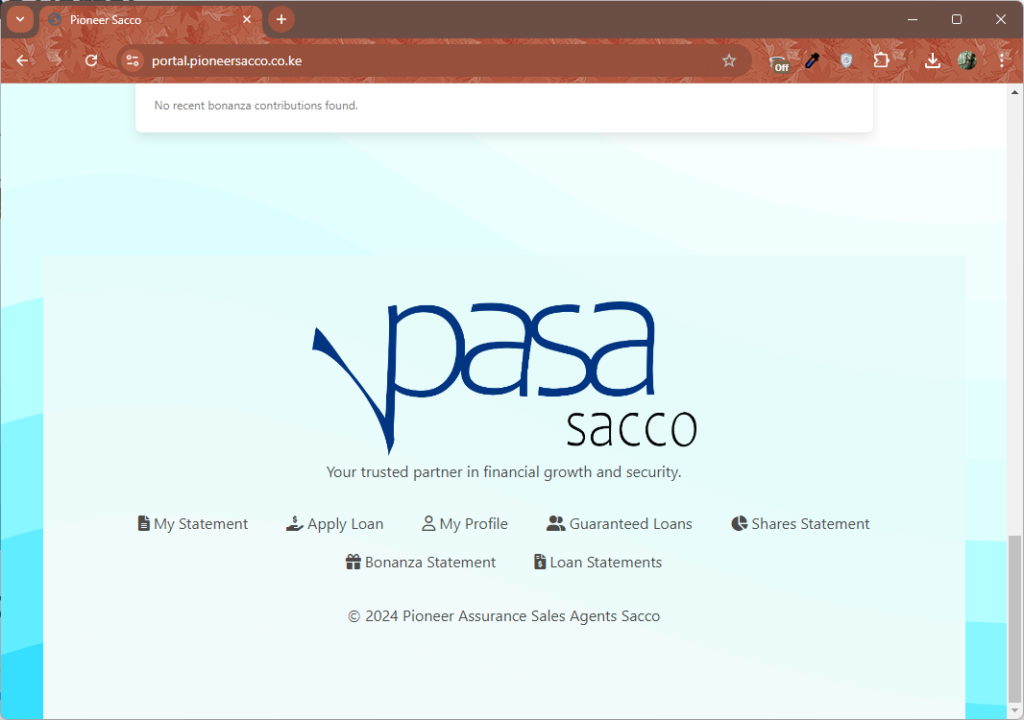Bookmark this page with the star icon

(x=729, y=61)
